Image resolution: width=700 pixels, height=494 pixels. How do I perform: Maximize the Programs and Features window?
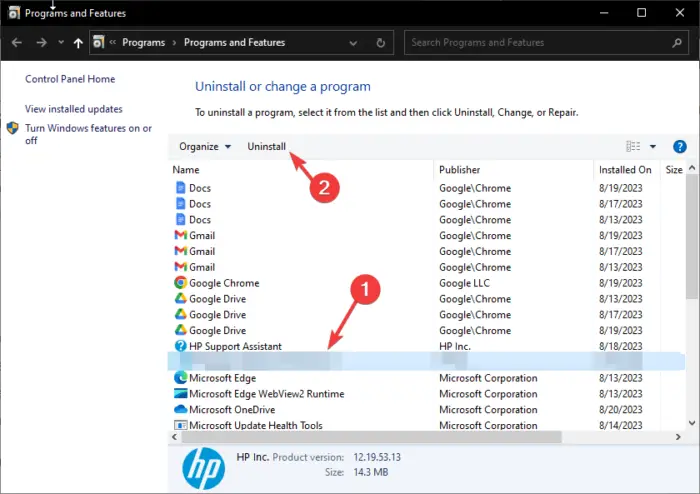(642, 12)
